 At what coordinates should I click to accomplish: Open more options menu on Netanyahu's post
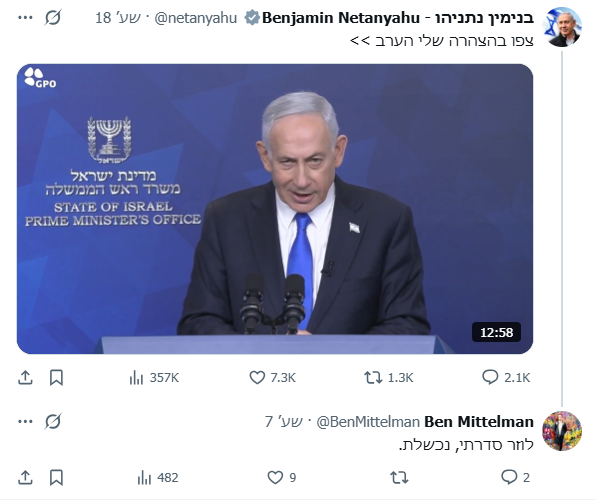[x=25, y=17]
